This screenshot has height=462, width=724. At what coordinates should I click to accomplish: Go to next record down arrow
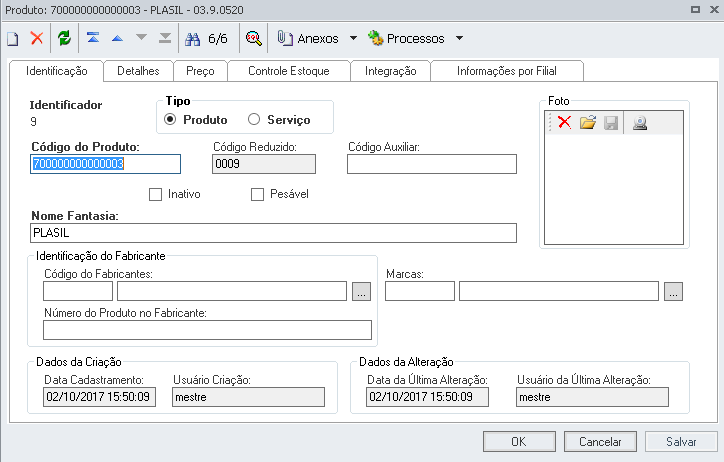tap(141, 37)
